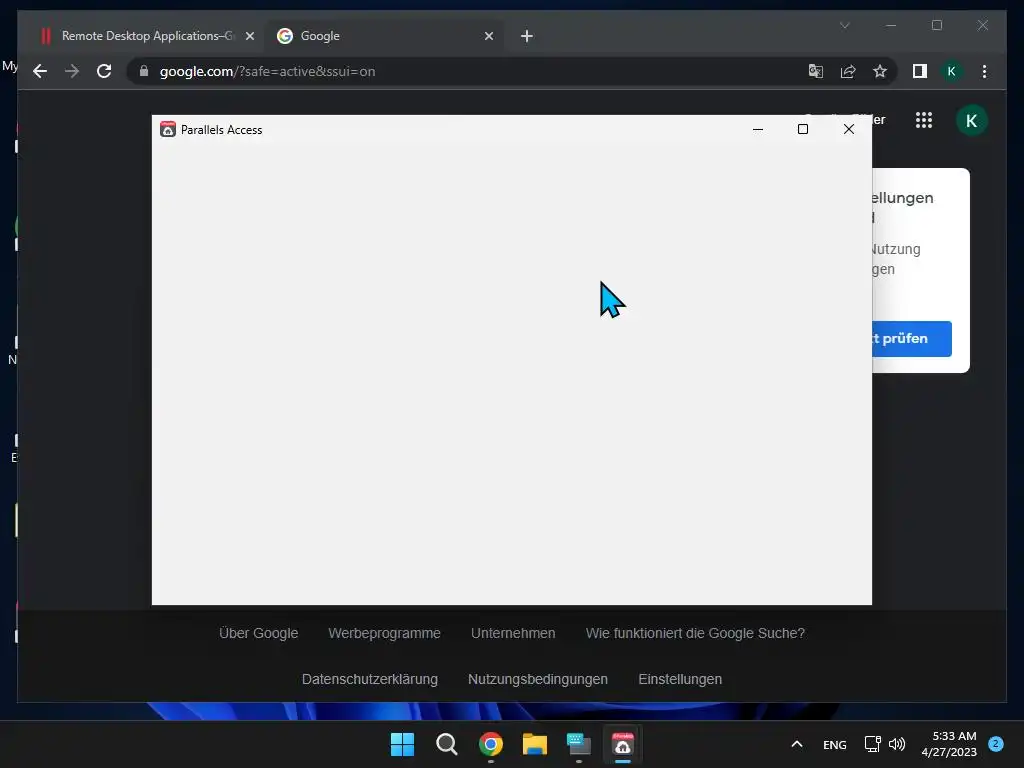The image size is (1024, 768).
Task: Show hidden tray icons chevron
Action: click(797, 744)
